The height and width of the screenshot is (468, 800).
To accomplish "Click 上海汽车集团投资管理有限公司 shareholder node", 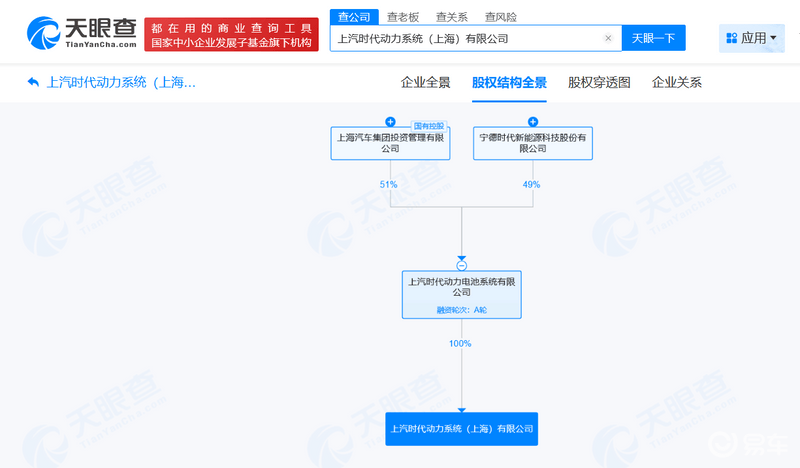I will tap(390, 143).
